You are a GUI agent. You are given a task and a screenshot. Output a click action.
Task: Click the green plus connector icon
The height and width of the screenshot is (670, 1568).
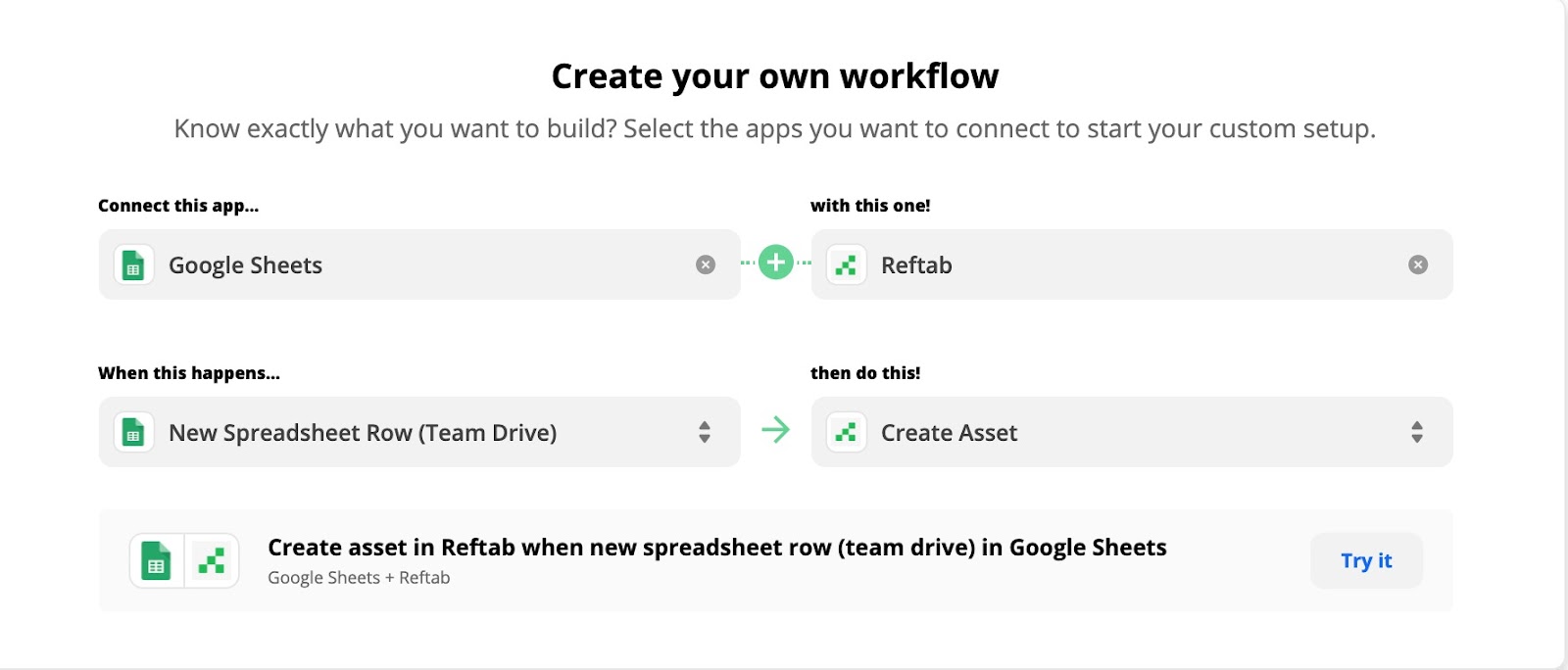coord(776,263)
